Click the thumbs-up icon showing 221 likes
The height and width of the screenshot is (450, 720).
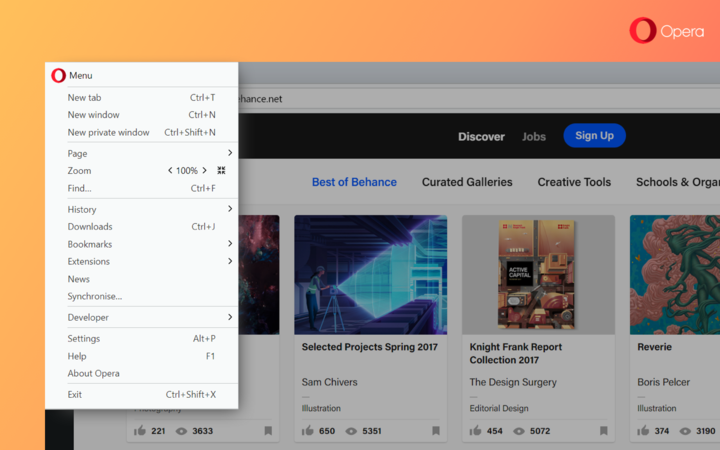[140, 431]
